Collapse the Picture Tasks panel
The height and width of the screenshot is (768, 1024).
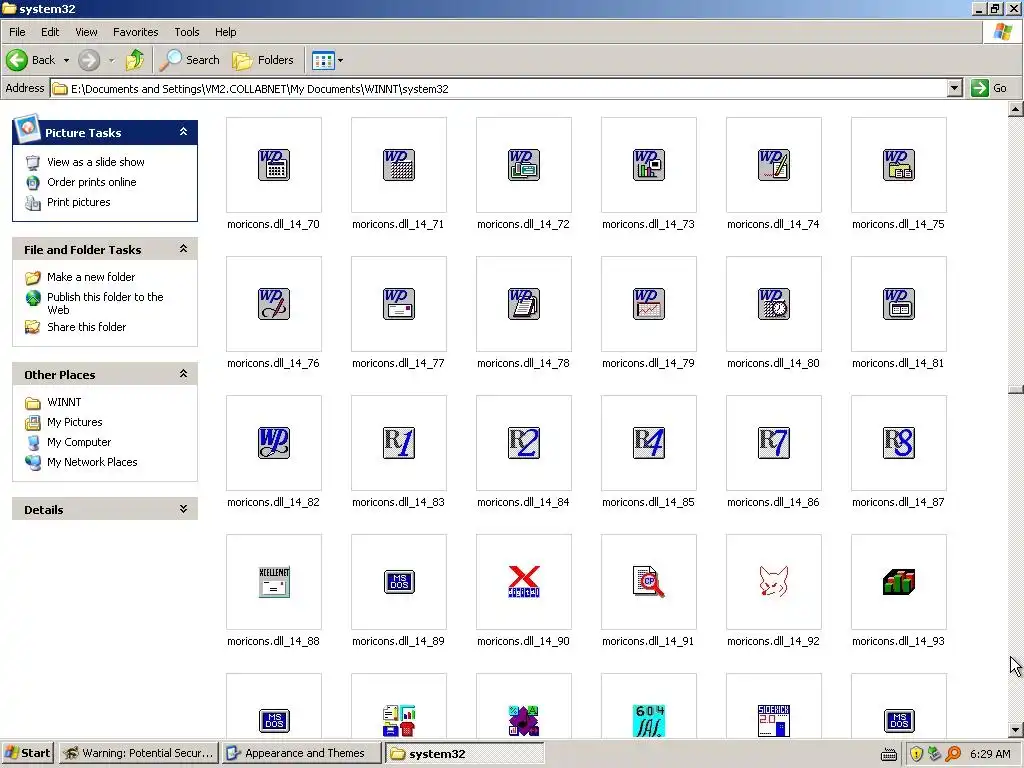[x=184, y=132]
